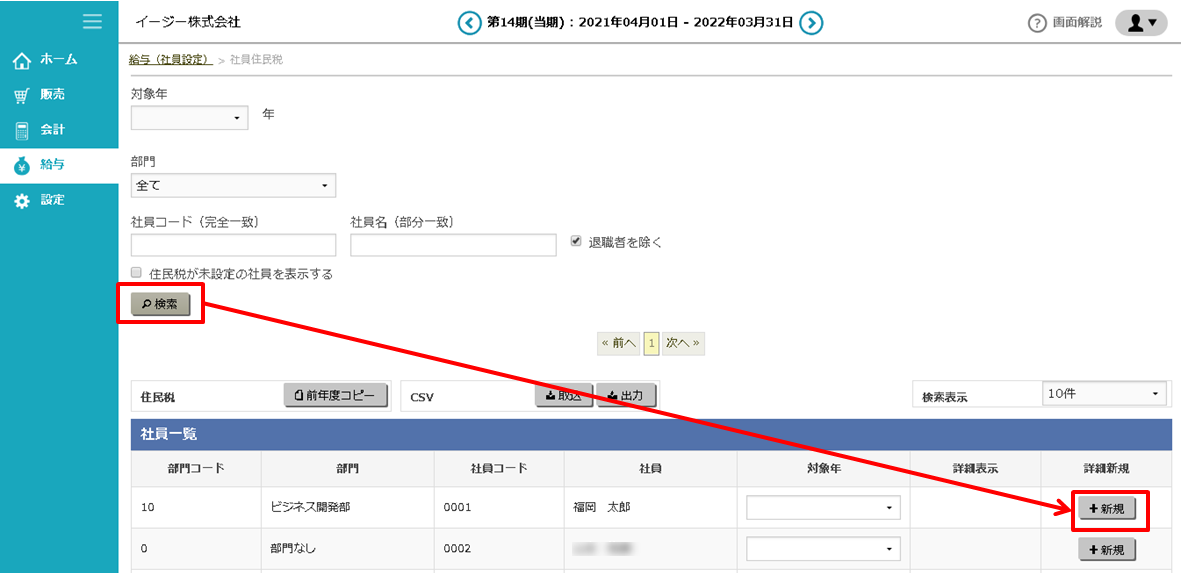Open the 画面解説 help icon
1182x573 pixels.
coord(1037,23)
